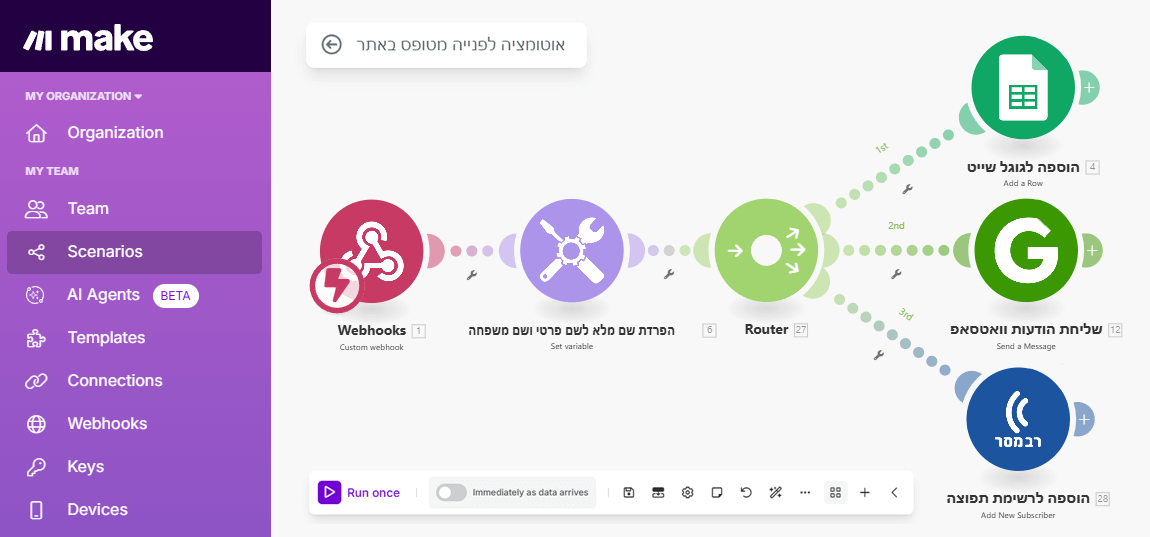Click the back arrow next to scenario title
The image size is (1150, 537).
click(x=332, y=45)
